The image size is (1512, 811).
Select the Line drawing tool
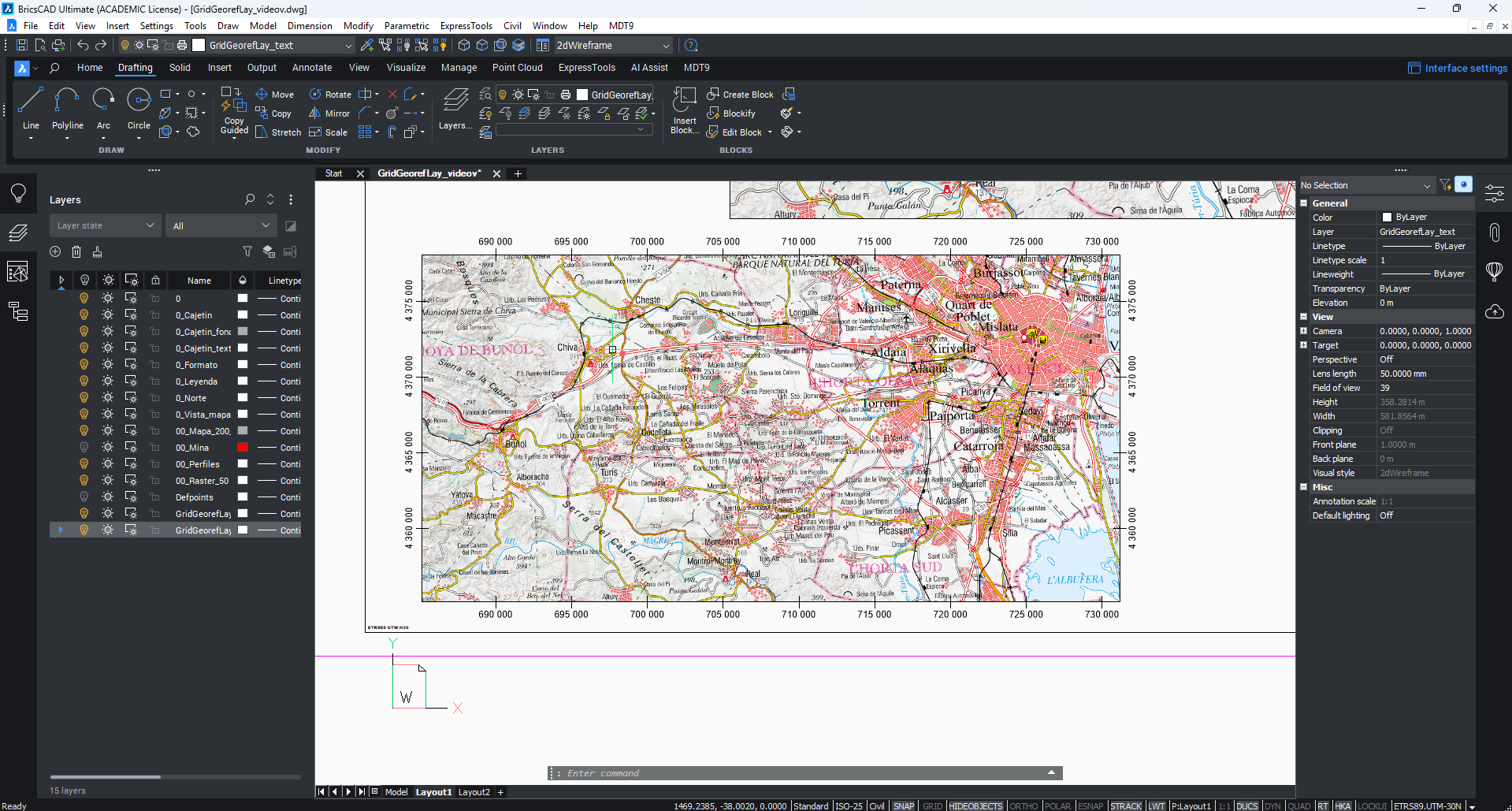[x=31, y=102]
